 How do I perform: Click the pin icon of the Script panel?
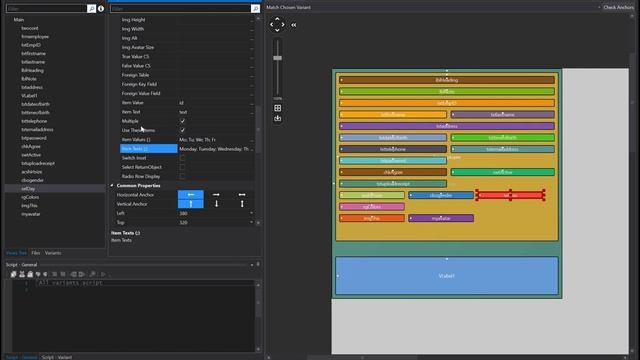258,264
